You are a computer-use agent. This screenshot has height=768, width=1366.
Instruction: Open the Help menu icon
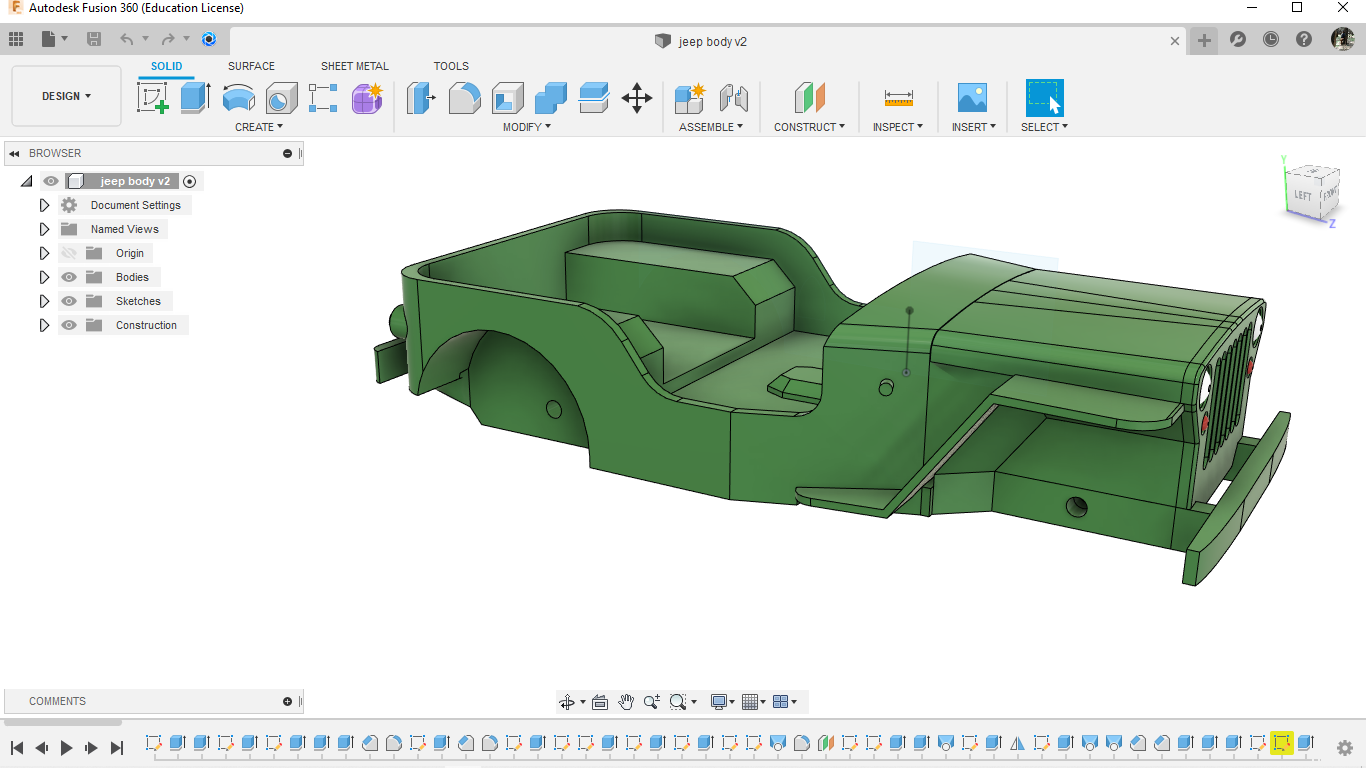click(1304, 40)
